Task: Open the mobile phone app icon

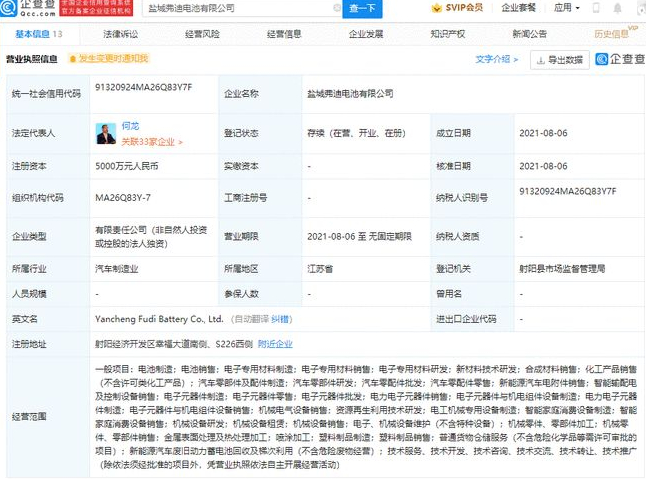Action: click(596, 8)
